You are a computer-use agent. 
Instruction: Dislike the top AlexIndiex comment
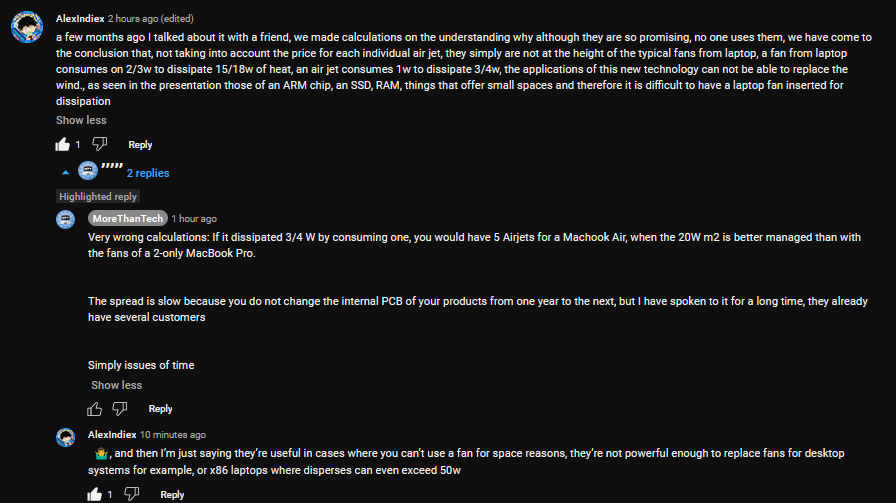(x=100, y=145)
